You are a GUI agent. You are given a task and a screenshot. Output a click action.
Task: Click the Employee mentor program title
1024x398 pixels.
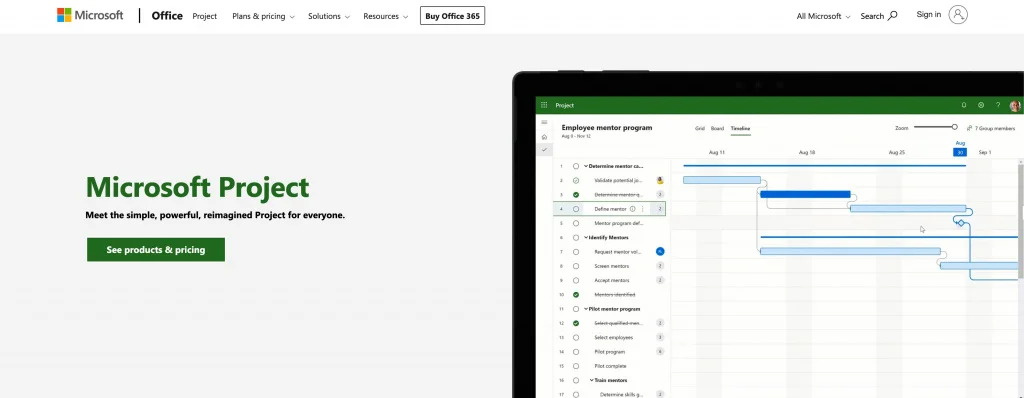pyautogui.click(x=607, y=127)
